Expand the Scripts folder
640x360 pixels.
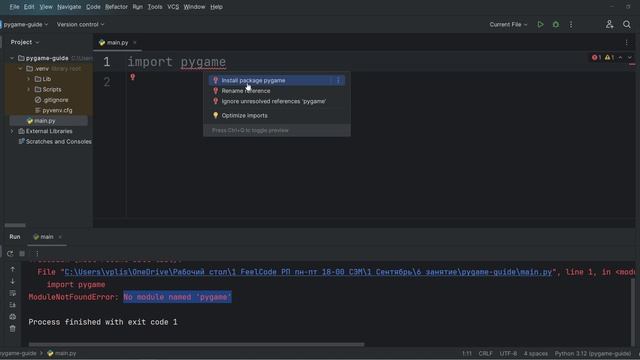29,89
